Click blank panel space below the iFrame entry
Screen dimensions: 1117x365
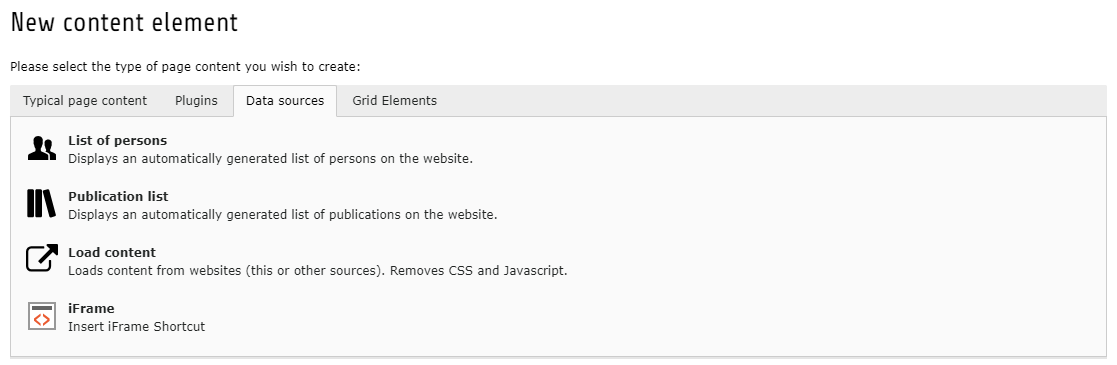pos(558,345)
